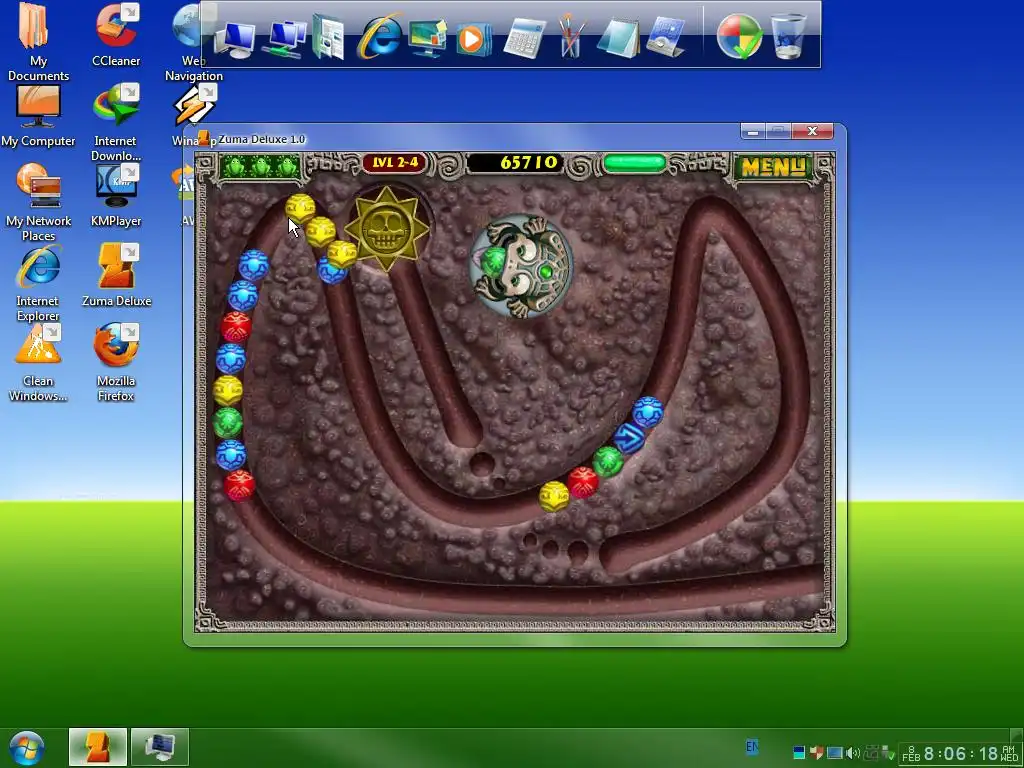Launch the Zuma Deluxe desktop shortcut
Image resolution: width=1024 pixels, height=768 pixels.
click(x=116, y=276)
